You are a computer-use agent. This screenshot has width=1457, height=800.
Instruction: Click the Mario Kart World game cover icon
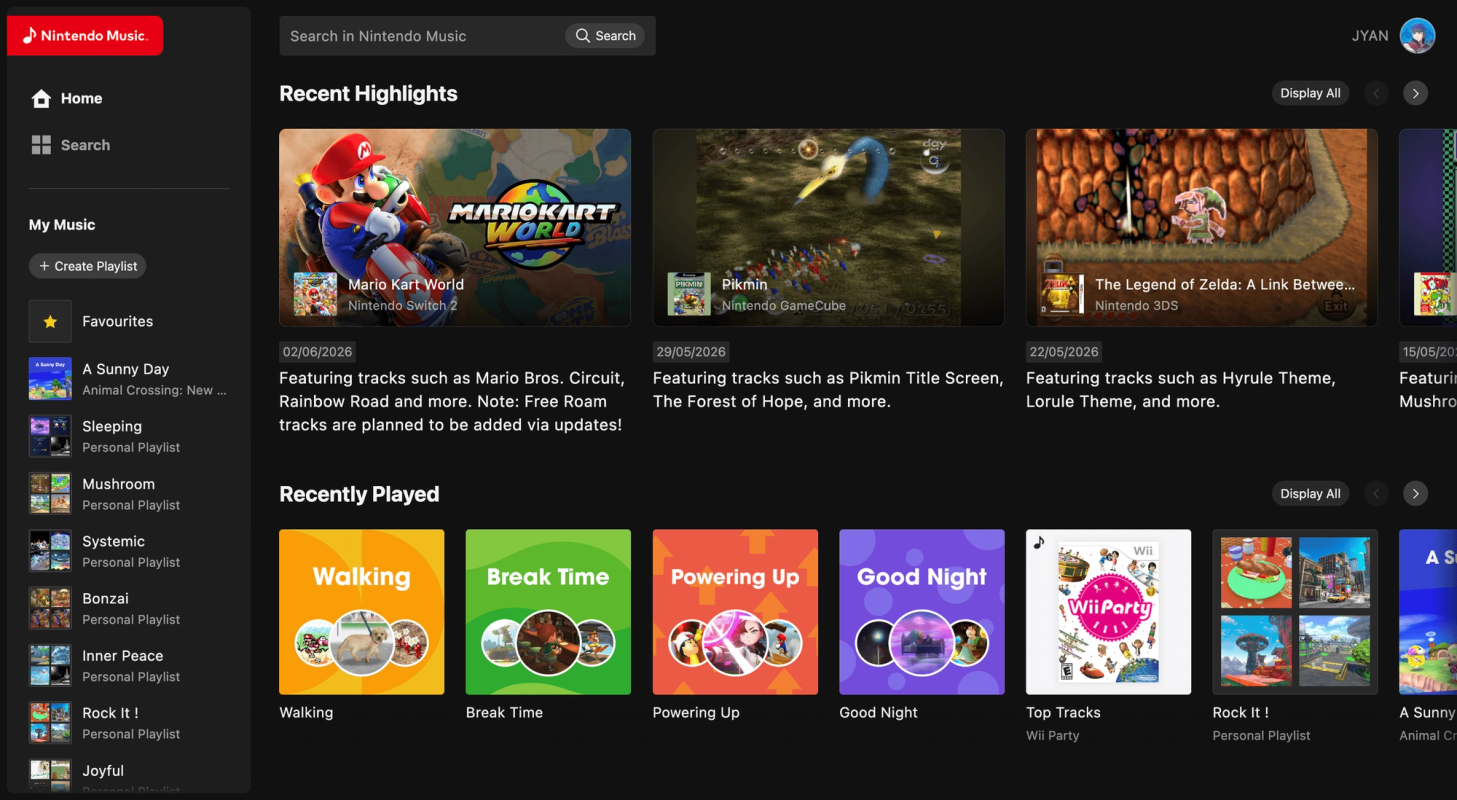pyautogui.click(x=315, y=294)
